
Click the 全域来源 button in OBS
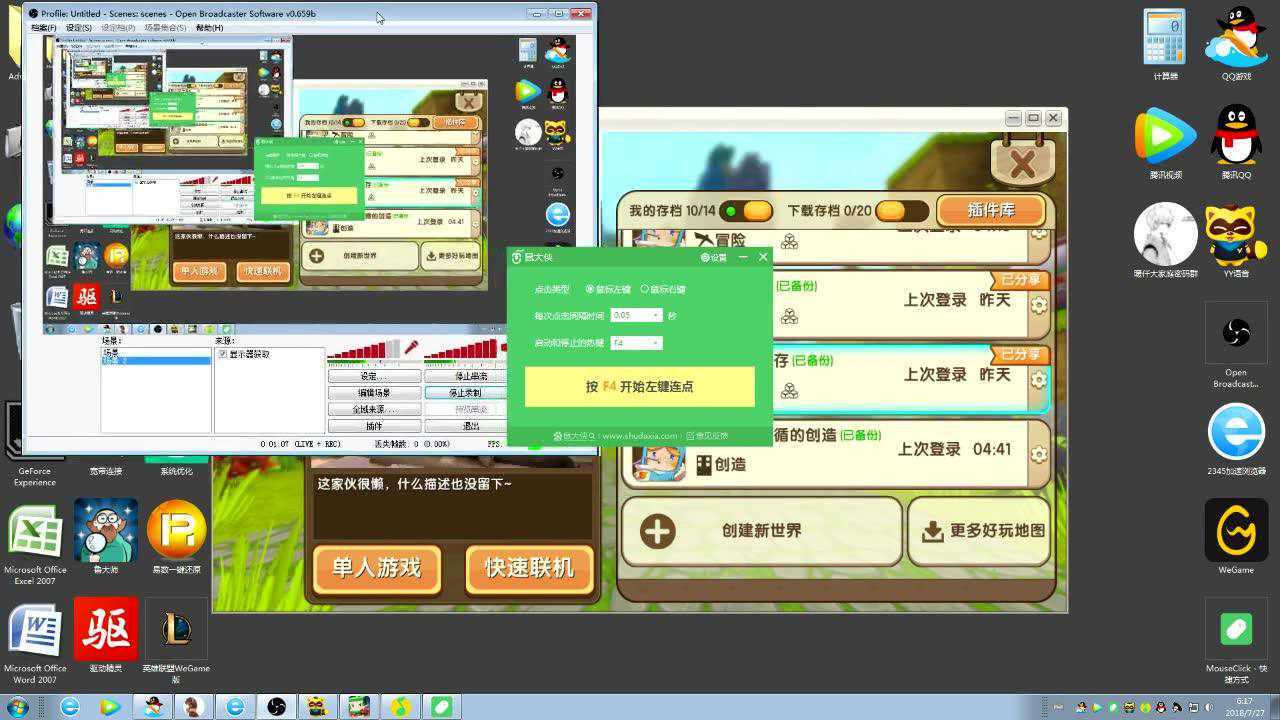[x=374, y=409]
